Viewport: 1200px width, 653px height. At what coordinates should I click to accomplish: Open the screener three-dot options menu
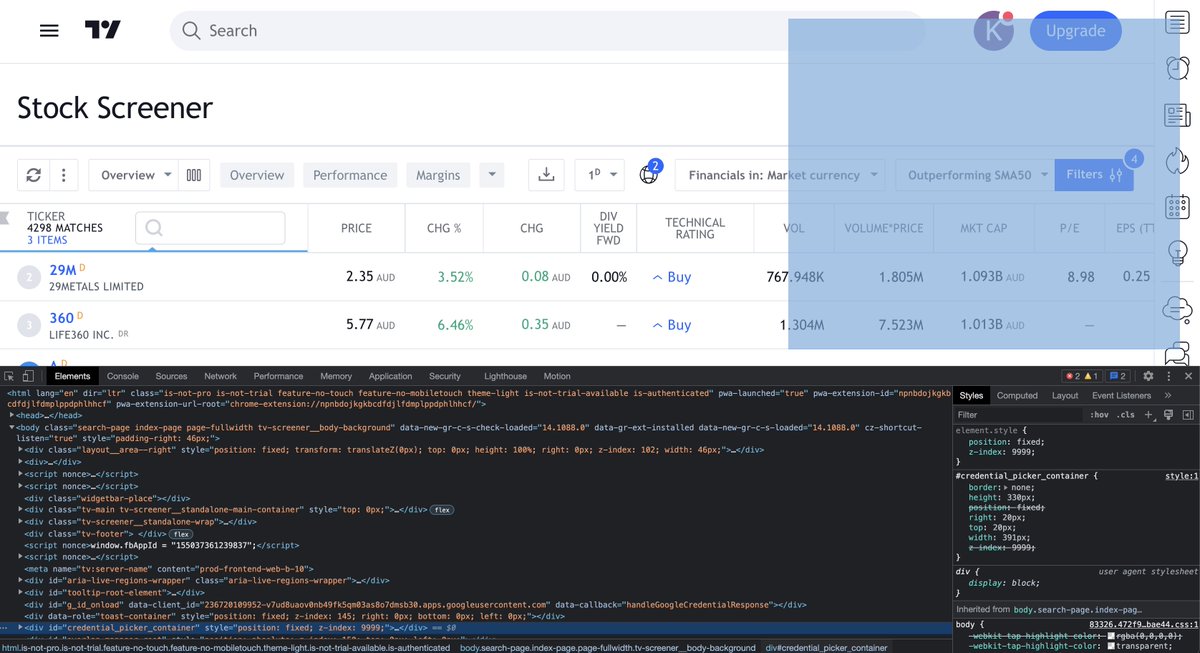63,175
